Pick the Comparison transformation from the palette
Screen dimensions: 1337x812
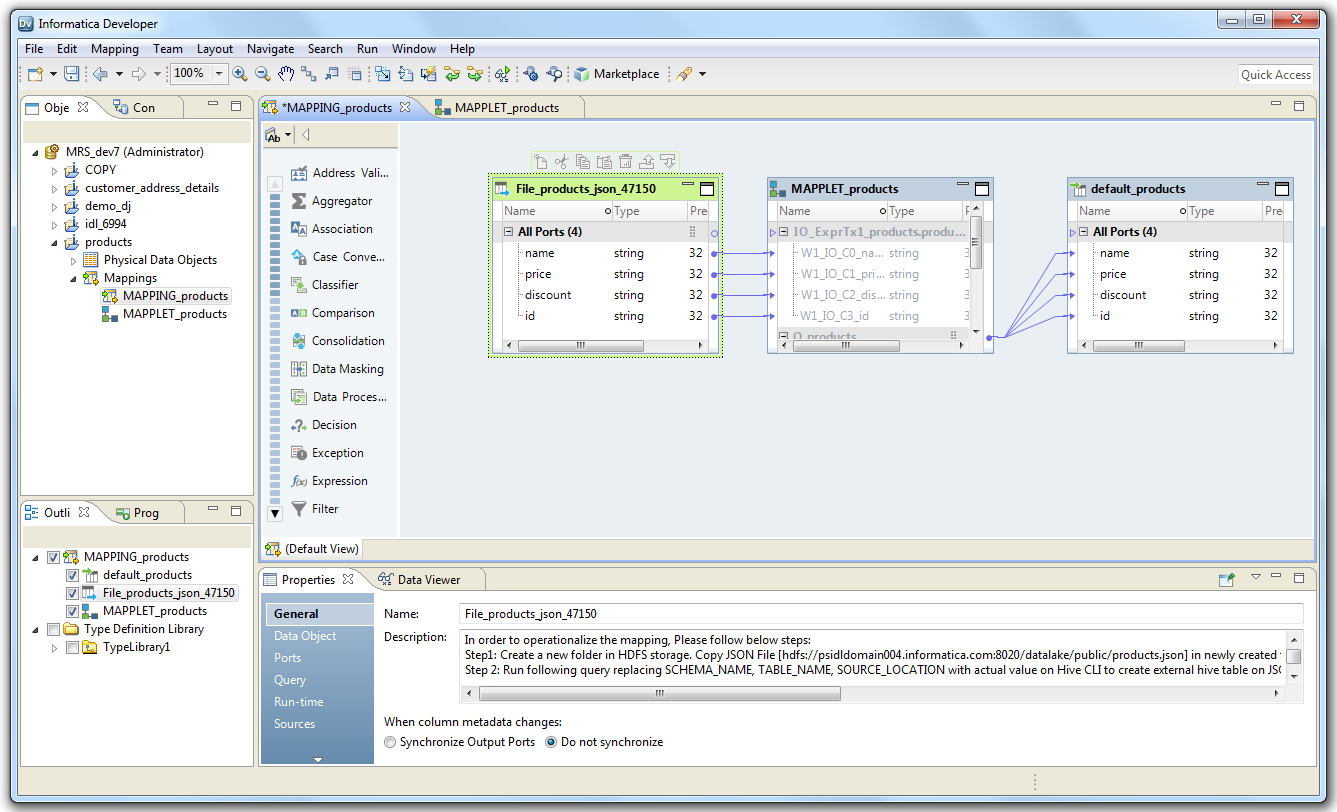pyautogui.click(x=332, y=313)
